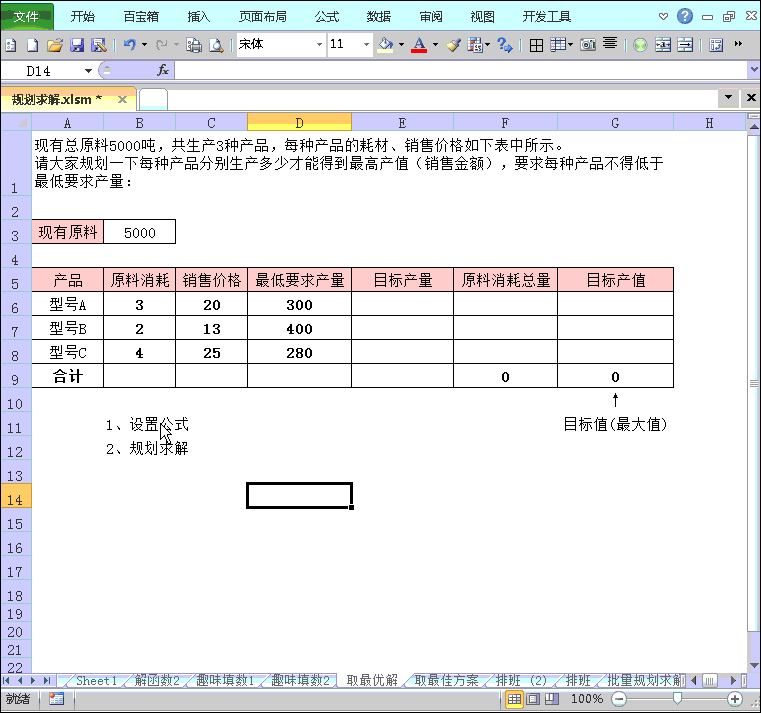Click the zoom slider handle
The image size is (761, 713).
coord(677,698)
